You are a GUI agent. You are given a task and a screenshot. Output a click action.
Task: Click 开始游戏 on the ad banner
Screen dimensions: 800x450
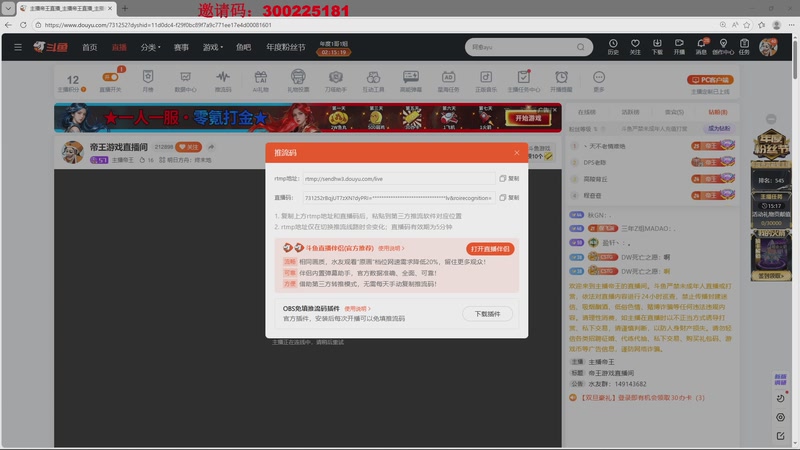[x=528, y=118]
